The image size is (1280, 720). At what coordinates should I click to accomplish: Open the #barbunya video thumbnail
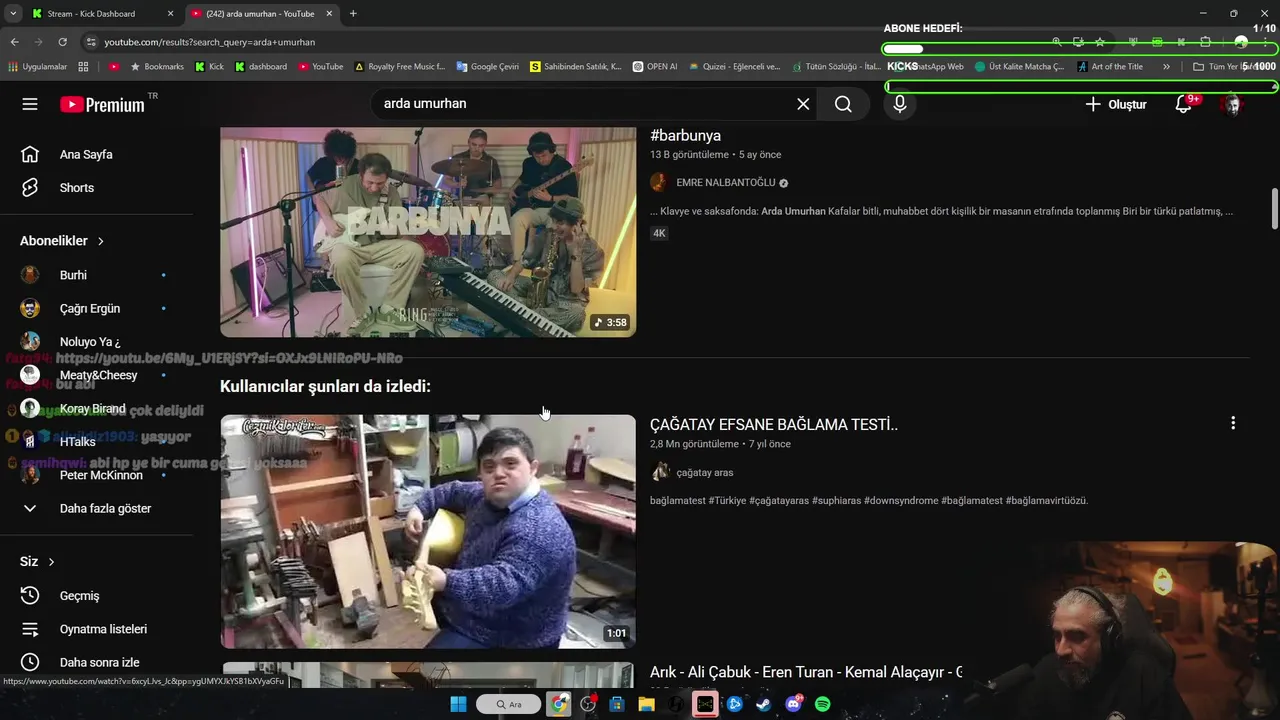(x=428, y=232)
